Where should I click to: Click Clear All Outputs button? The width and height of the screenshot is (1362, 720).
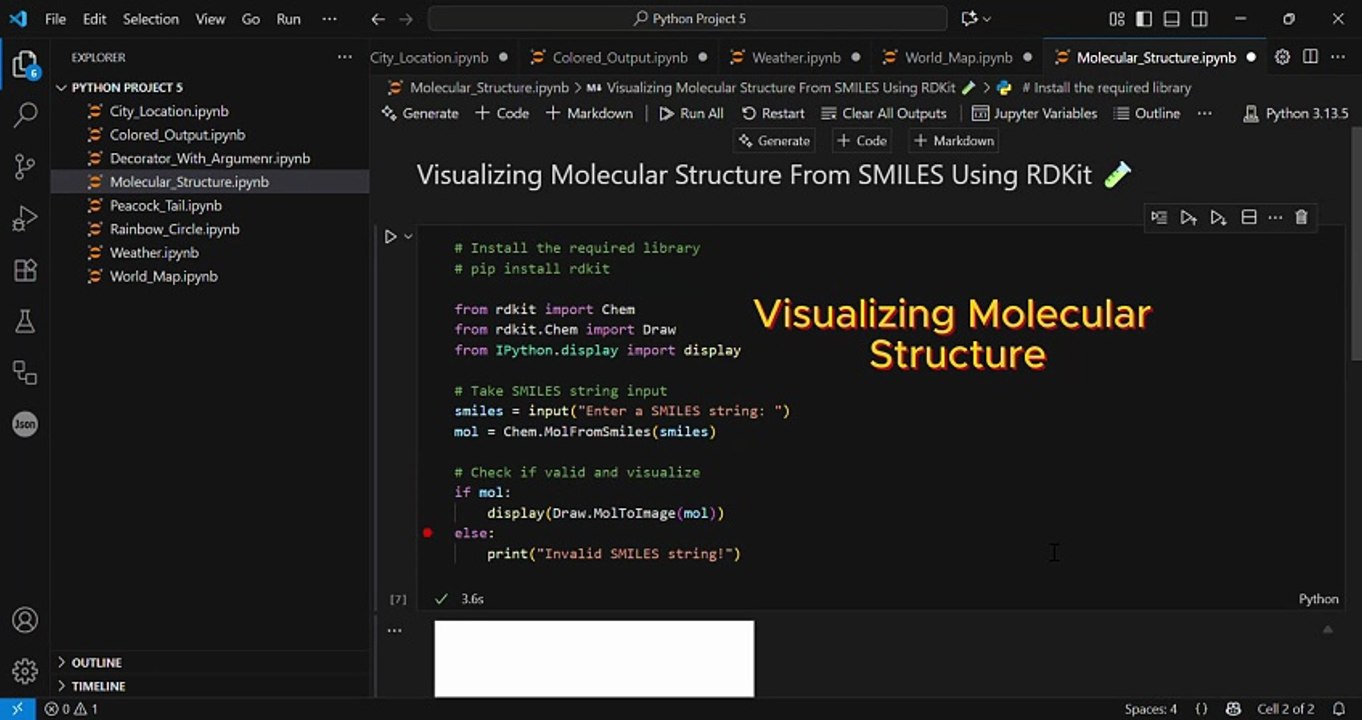pos(883,113)
